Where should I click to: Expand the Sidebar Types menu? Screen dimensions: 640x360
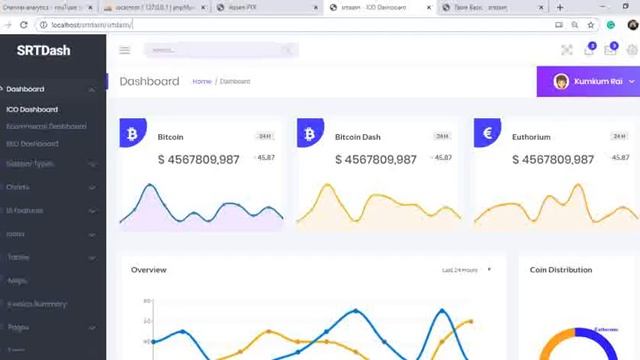(92, 164)
